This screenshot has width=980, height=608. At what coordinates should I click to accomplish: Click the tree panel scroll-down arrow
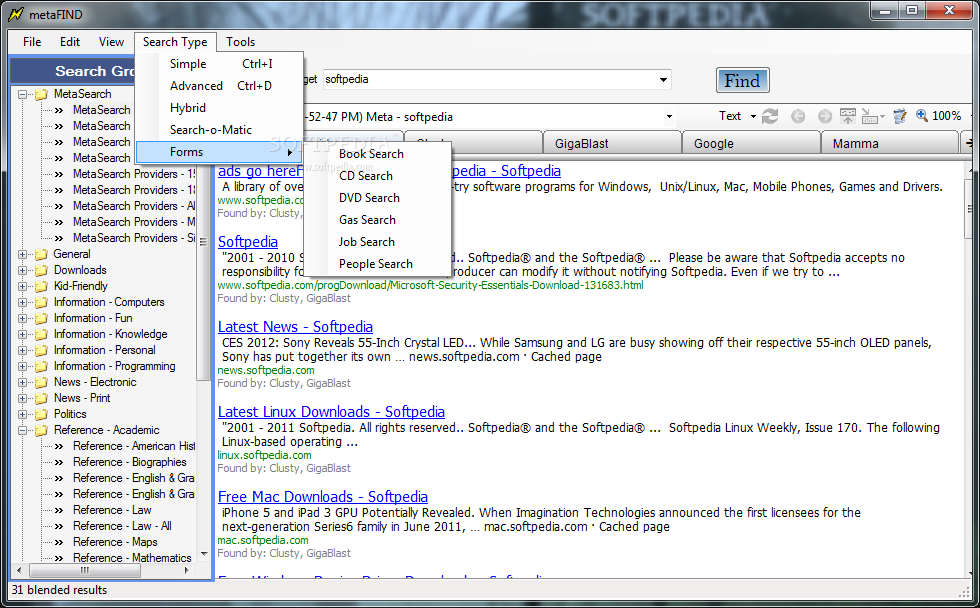(x=204, y=554)
